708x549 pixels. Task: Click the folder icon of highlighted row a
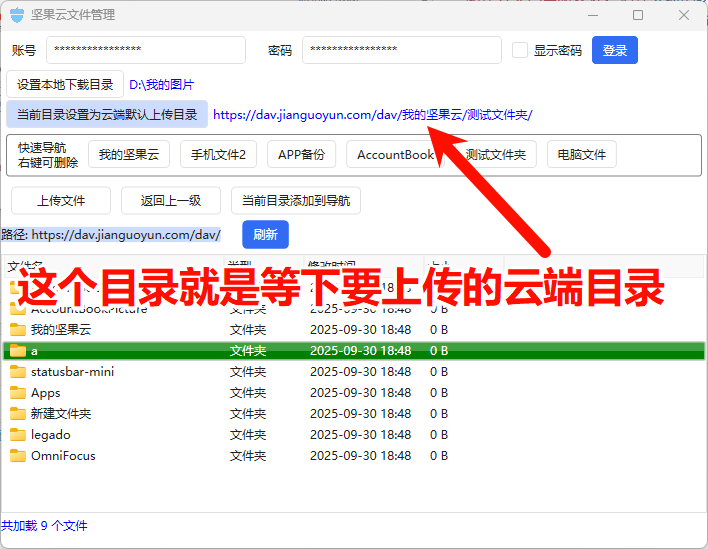(x=17, y=351)
